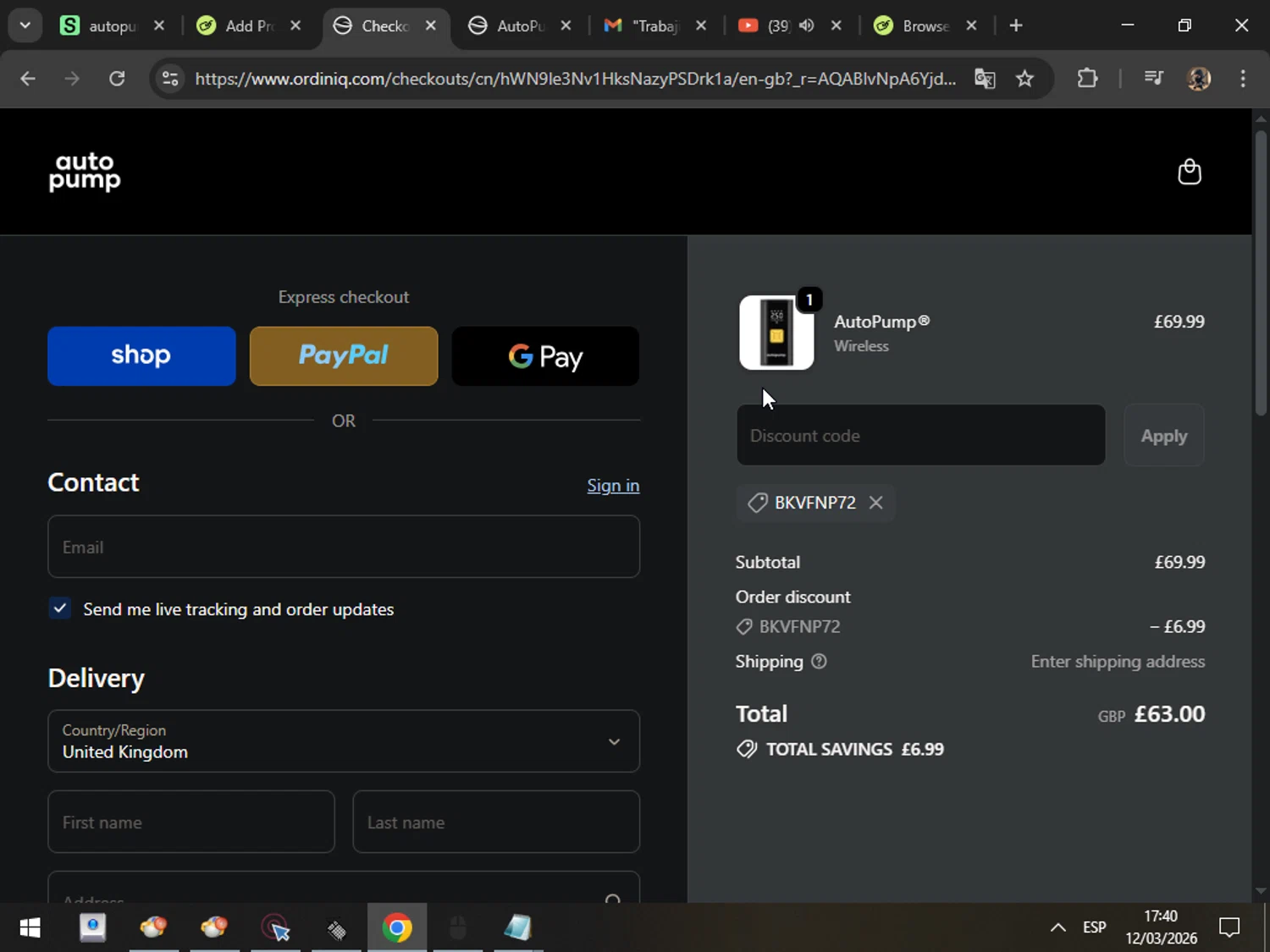The width and height of the screenshot is (1270, 952).
Task: View site information icon in address bar
Action: 170,79
